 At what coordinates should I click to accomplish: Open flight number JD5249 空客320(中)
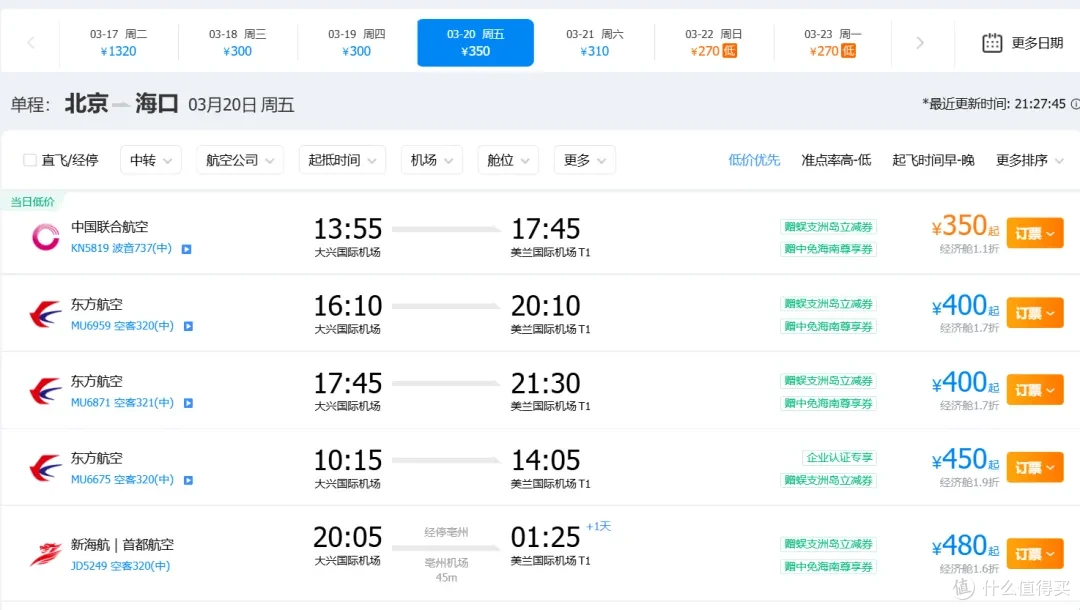(x=121, y=566)
